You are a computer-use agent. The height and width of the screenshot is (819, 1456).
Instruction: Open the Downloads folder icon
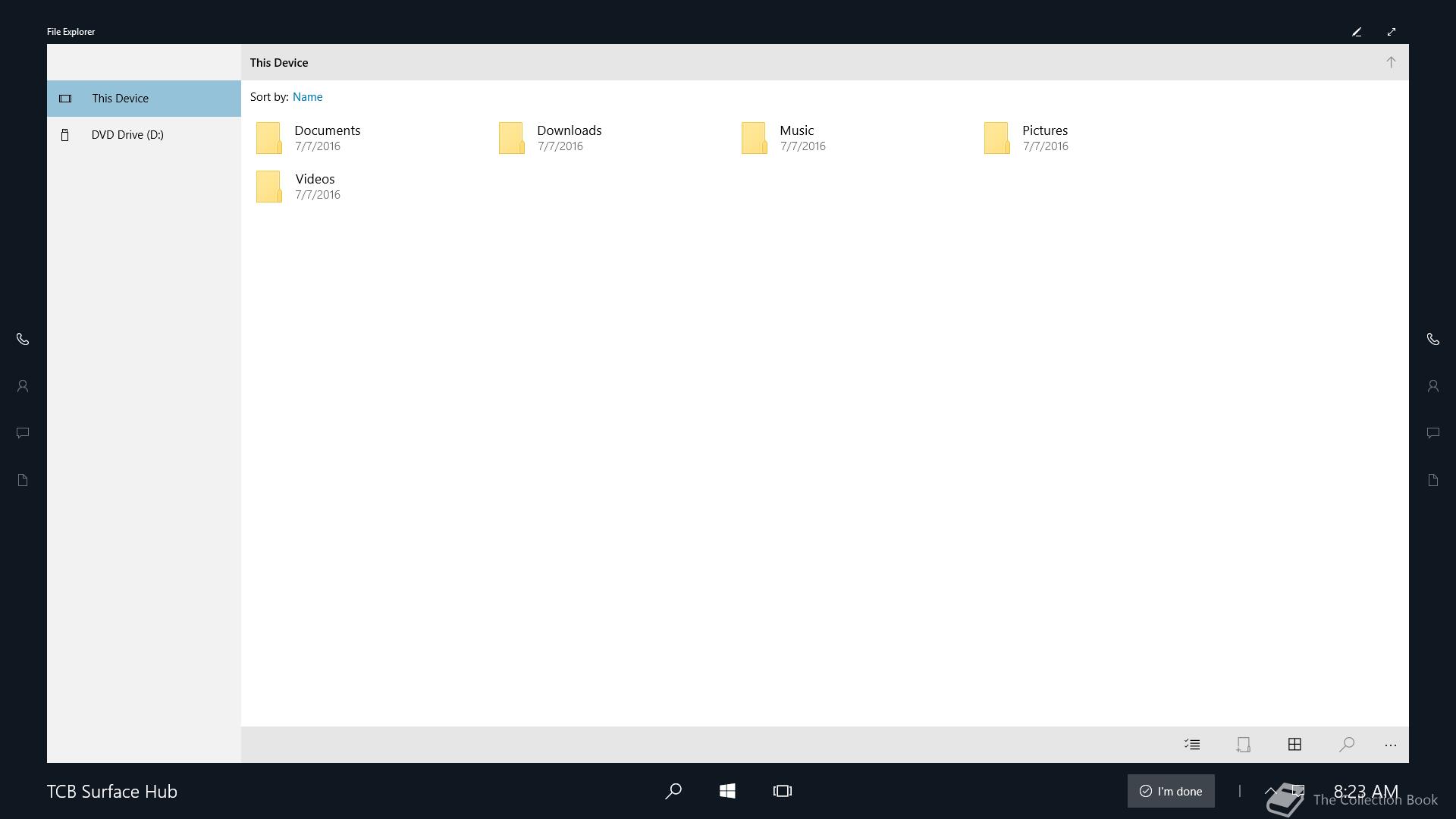(x=512, y=138)
